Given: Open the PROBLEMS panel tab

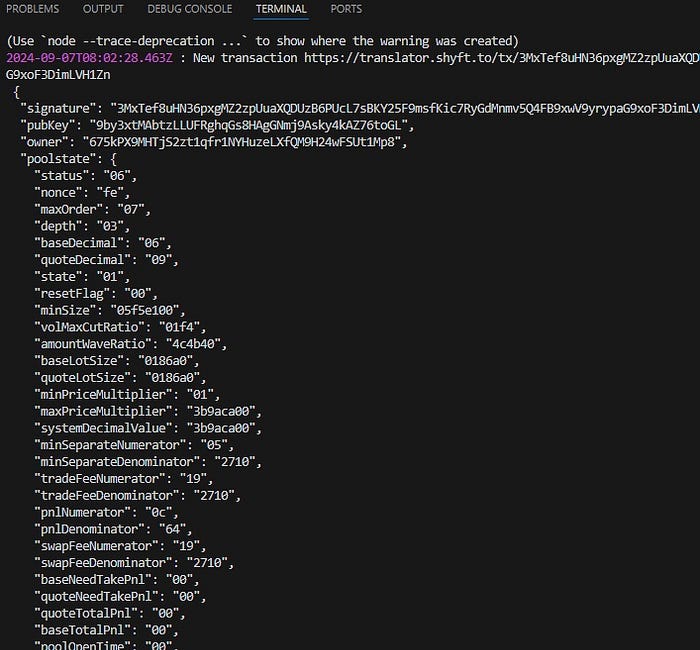Looking at the screenshot, I should click(32, 9).
